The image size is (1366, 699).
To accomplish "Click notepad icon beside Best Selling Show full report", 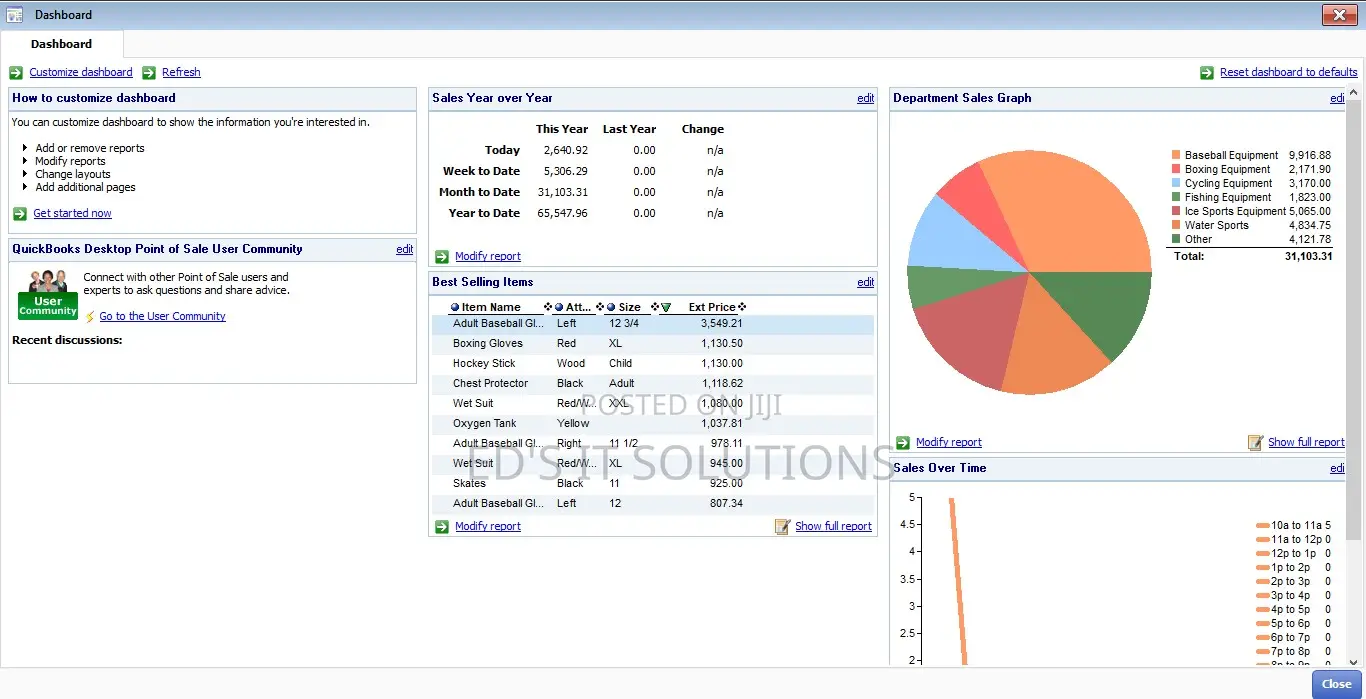I will pos(782,526).
